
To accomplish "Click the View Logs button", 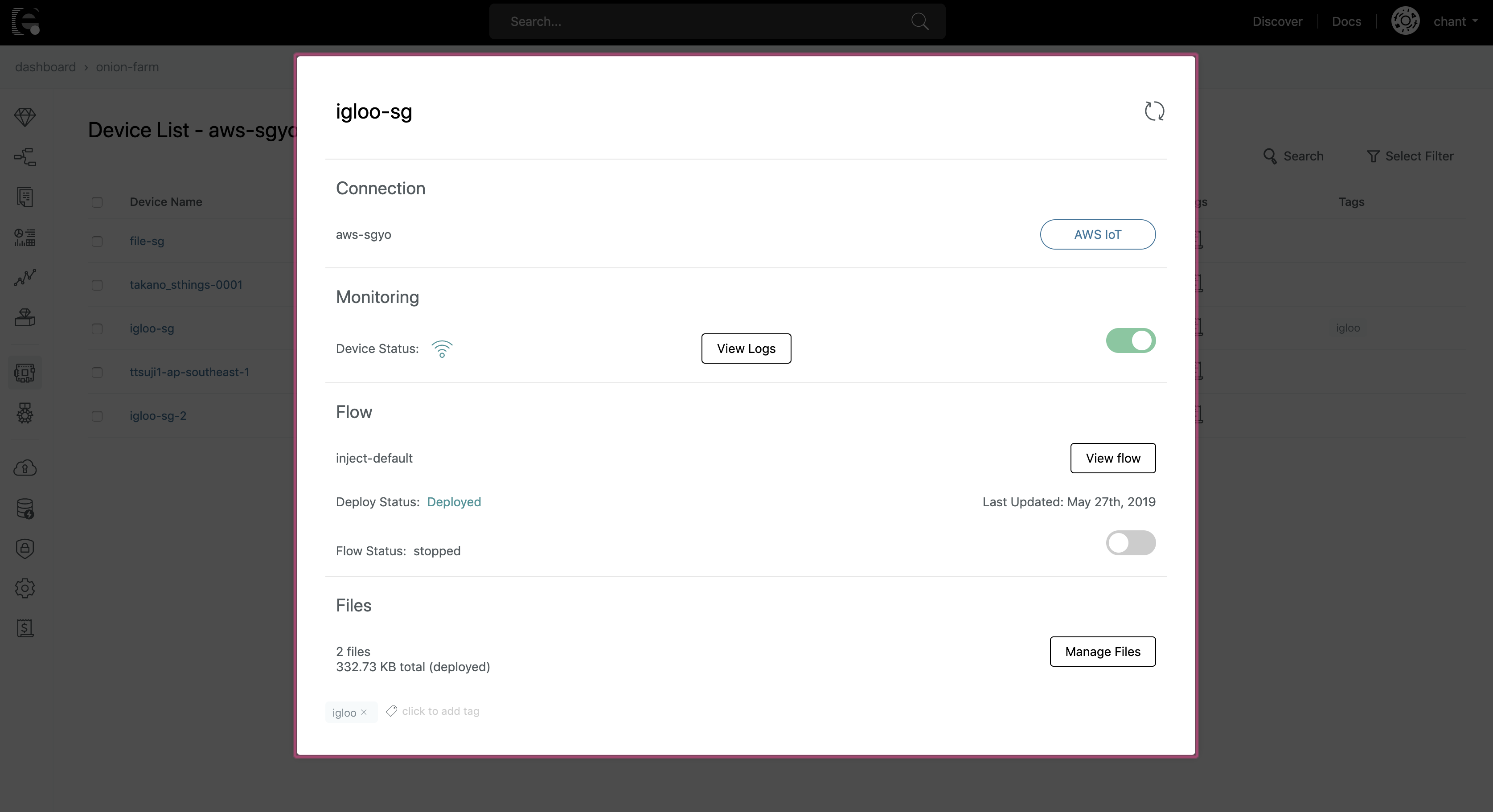I will coord(746,349).
